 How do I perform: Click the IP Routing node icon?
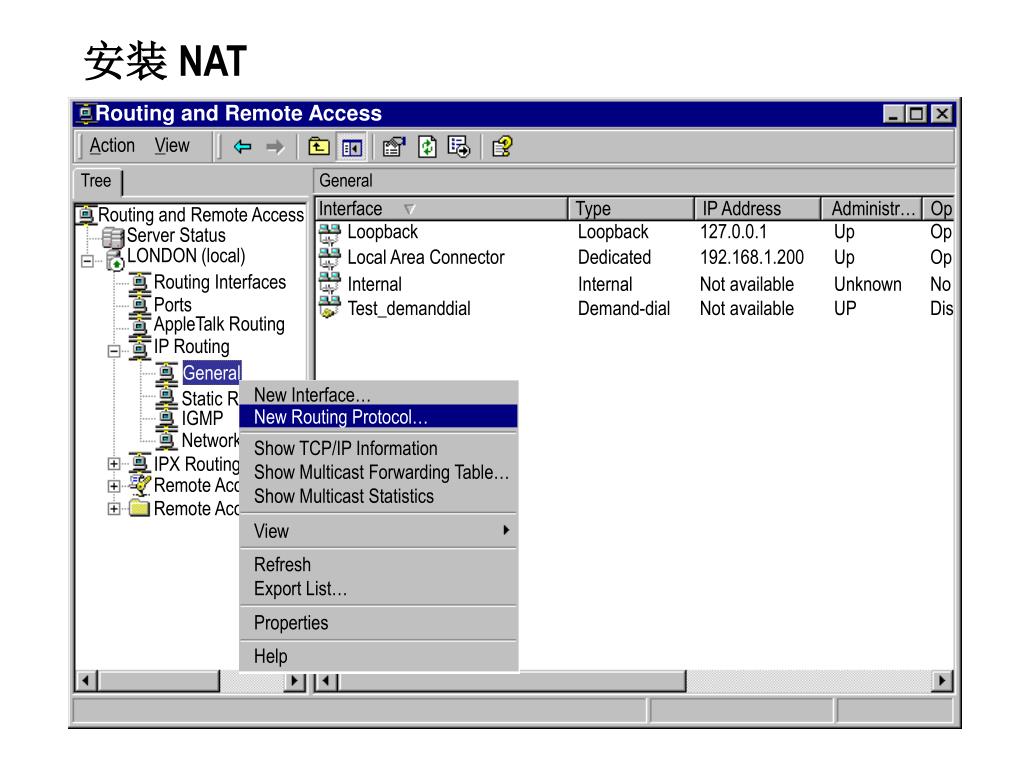tap(140, 347)
